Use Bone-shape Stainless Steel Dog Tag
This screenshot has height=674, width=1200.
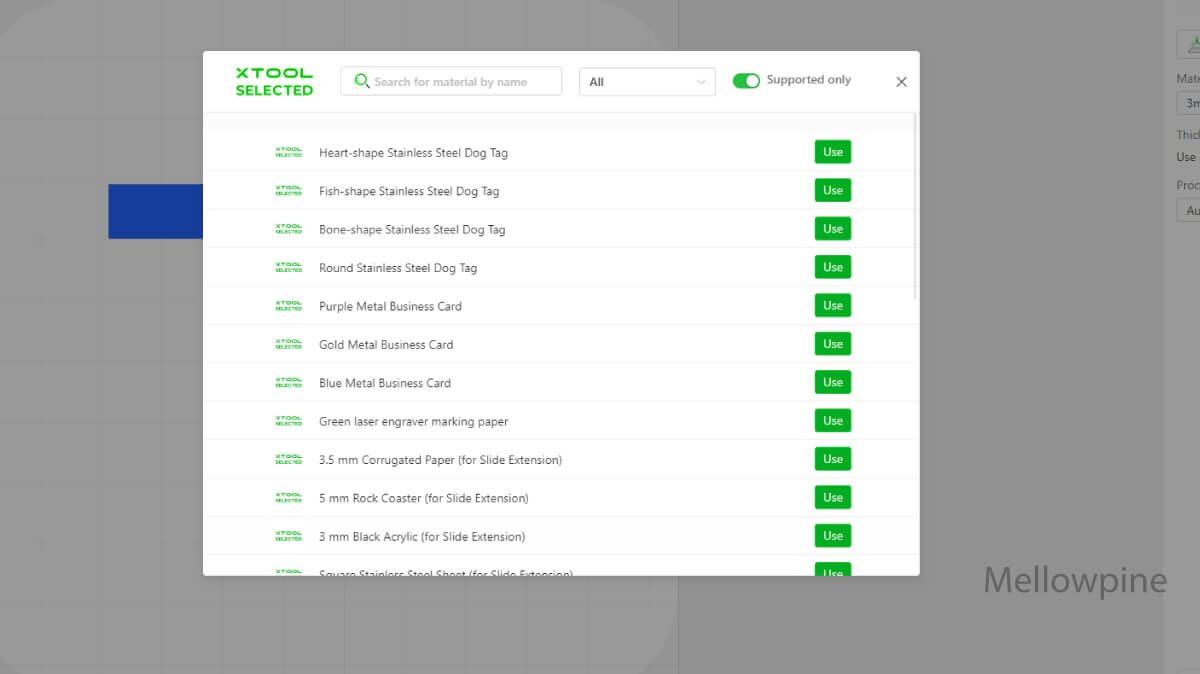832,229
